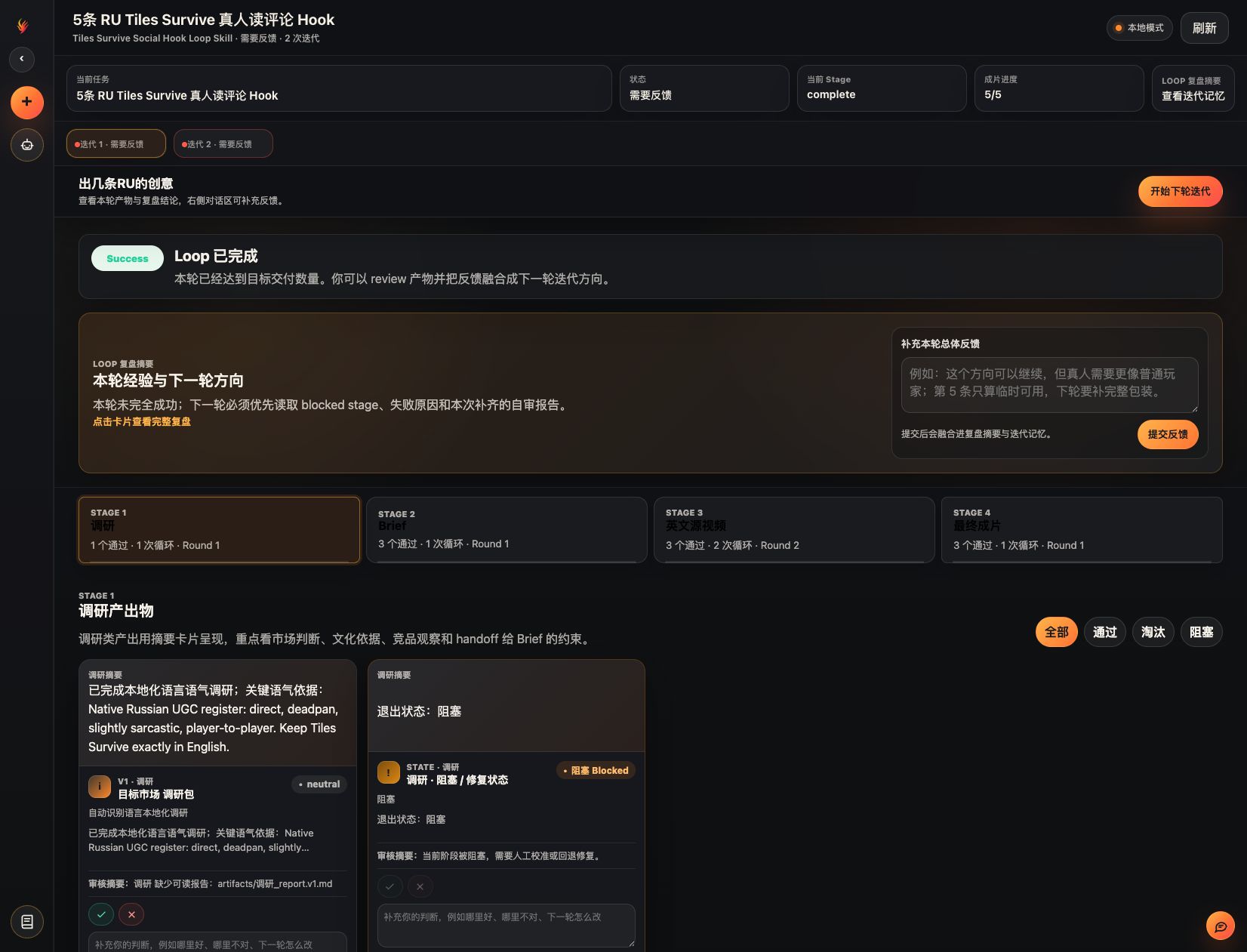
Task: Filter outputs by 淘汰
Action: [1153, 632]
